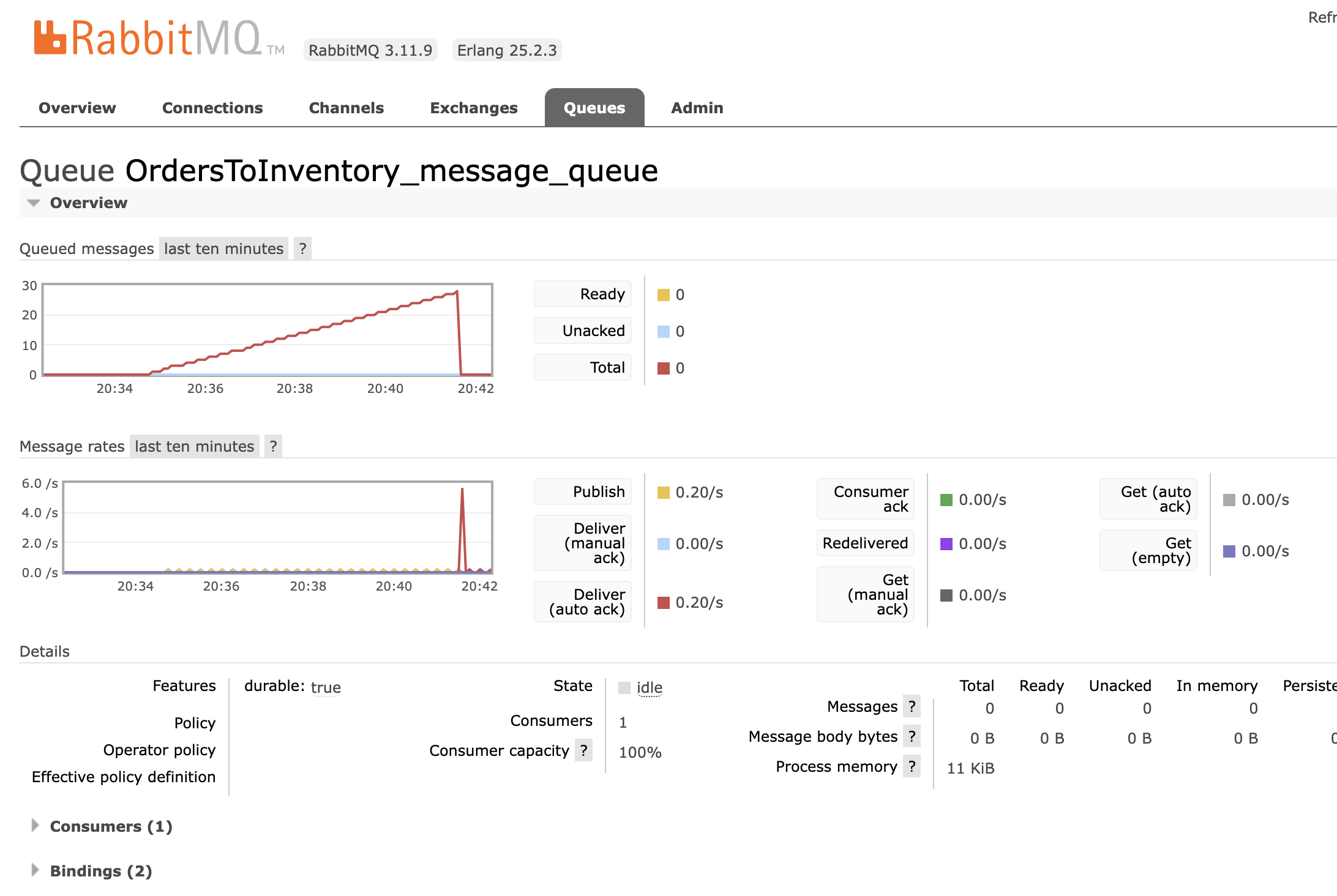
Task: Click the Message rates chart
Action: click(x=278, y=528)
